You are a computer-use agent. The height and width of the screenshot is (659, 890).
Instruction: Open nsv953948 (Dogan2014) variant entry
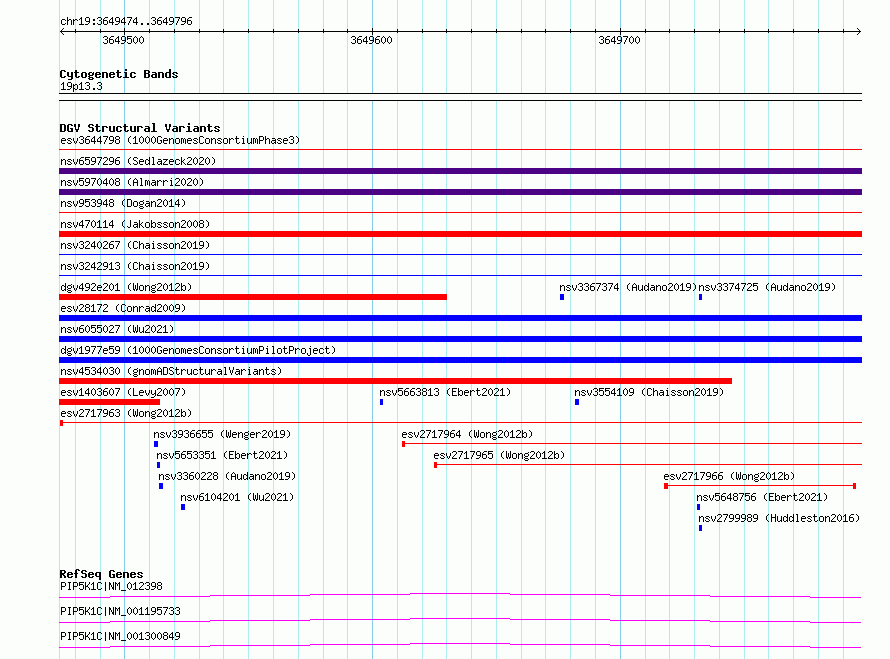point(123,203)
